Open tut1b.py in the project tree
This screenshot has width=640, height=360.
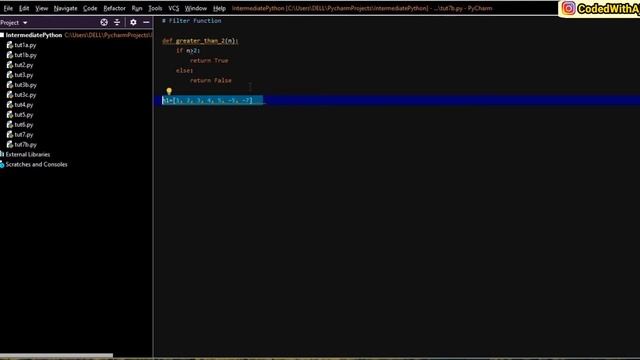point(25,55)
